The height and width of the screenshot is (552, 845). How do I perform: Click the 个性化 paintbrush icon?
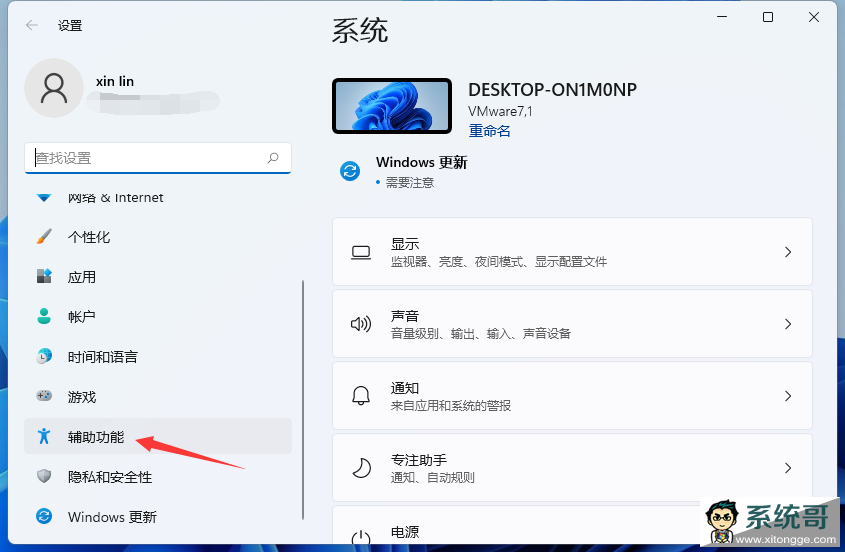pos(44,236)
